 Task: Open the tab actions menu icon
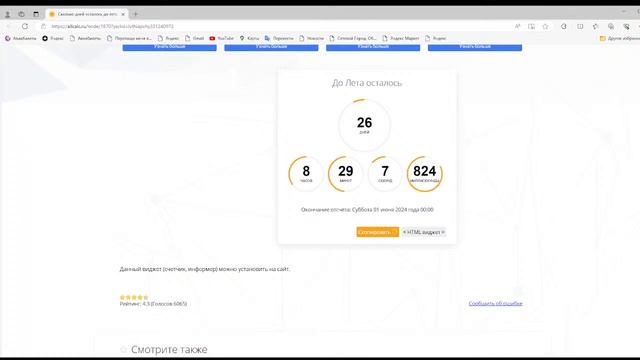point(36,14)
